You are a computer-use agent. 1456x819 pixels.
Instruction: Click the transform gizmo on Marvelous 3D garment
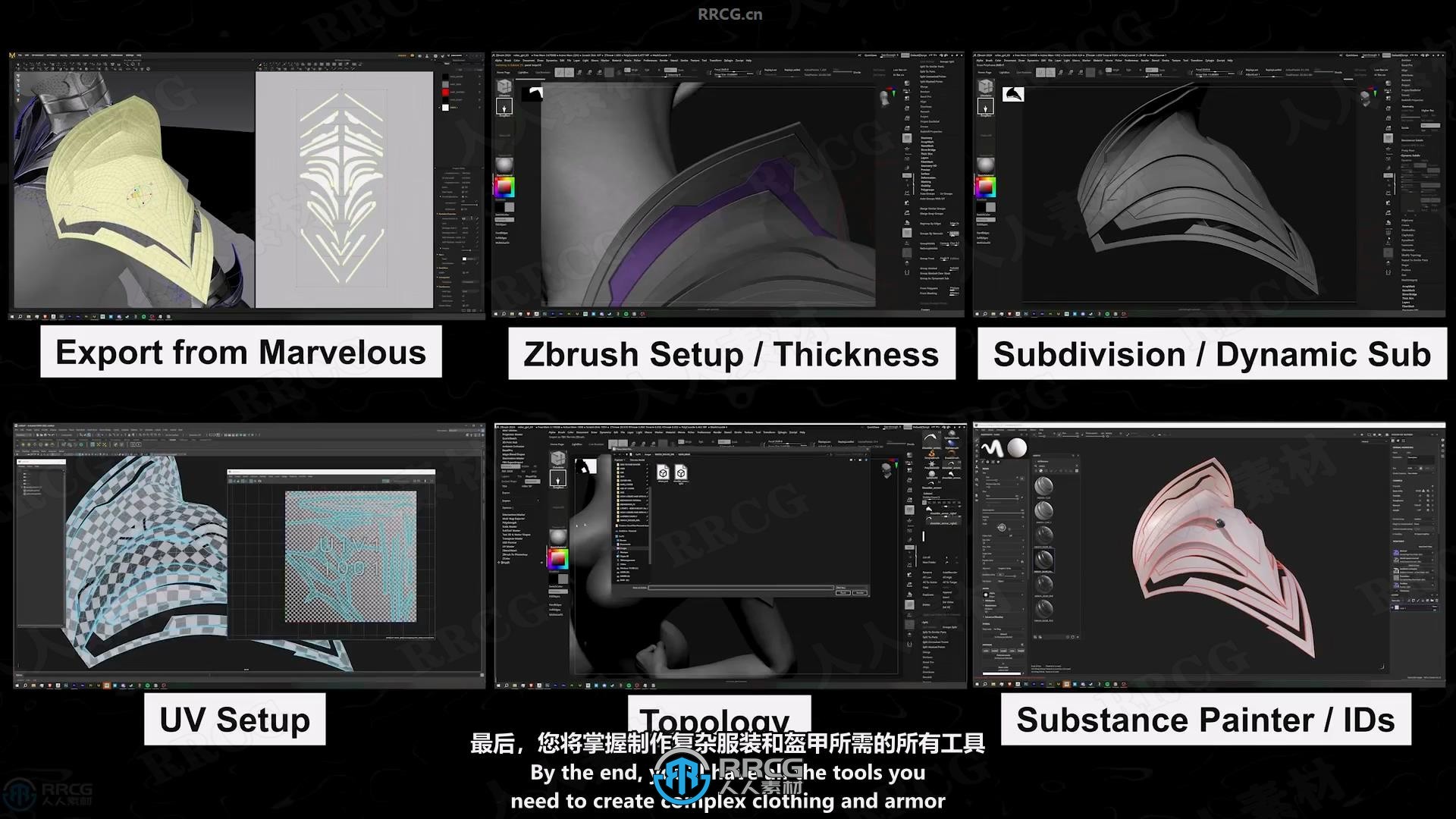click(139, 195)
